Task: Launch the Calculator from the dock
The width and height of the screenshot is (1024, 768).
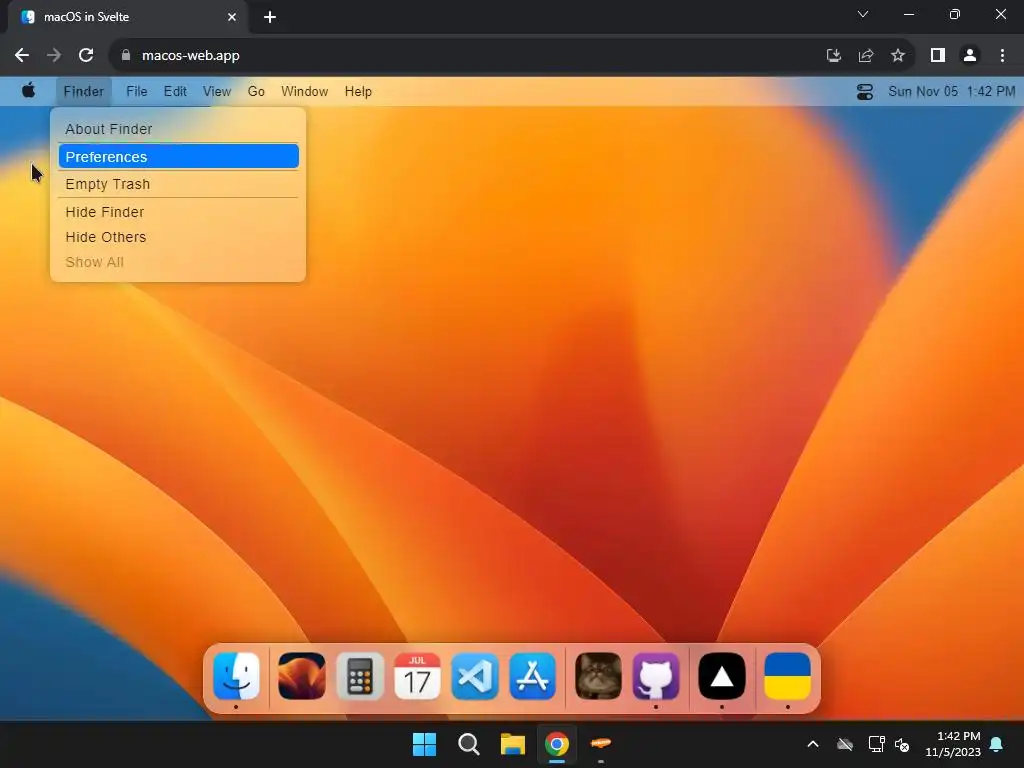Action: [x=360, y=676]
